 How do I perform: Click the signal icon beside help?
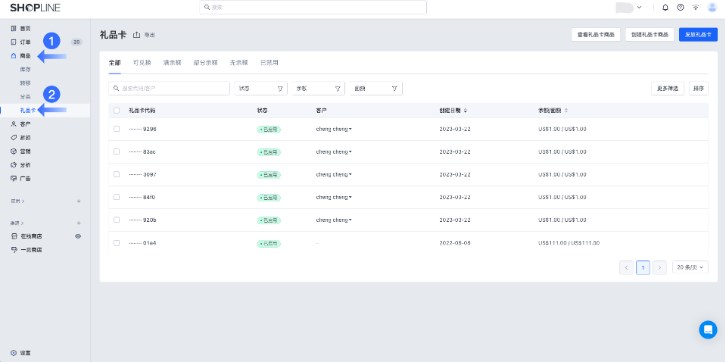pyautogui.click(x=695, y=7)
